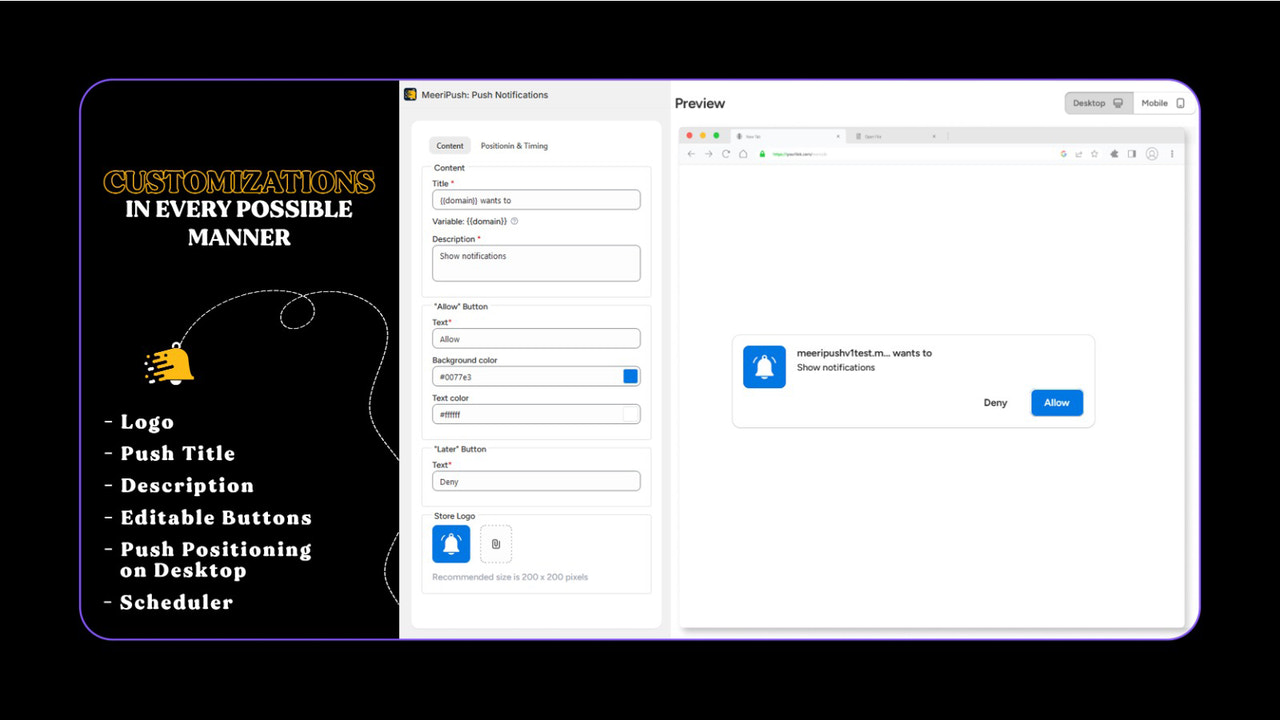
Task: Open the browser three-dot menu
Action: [1172, 154]
